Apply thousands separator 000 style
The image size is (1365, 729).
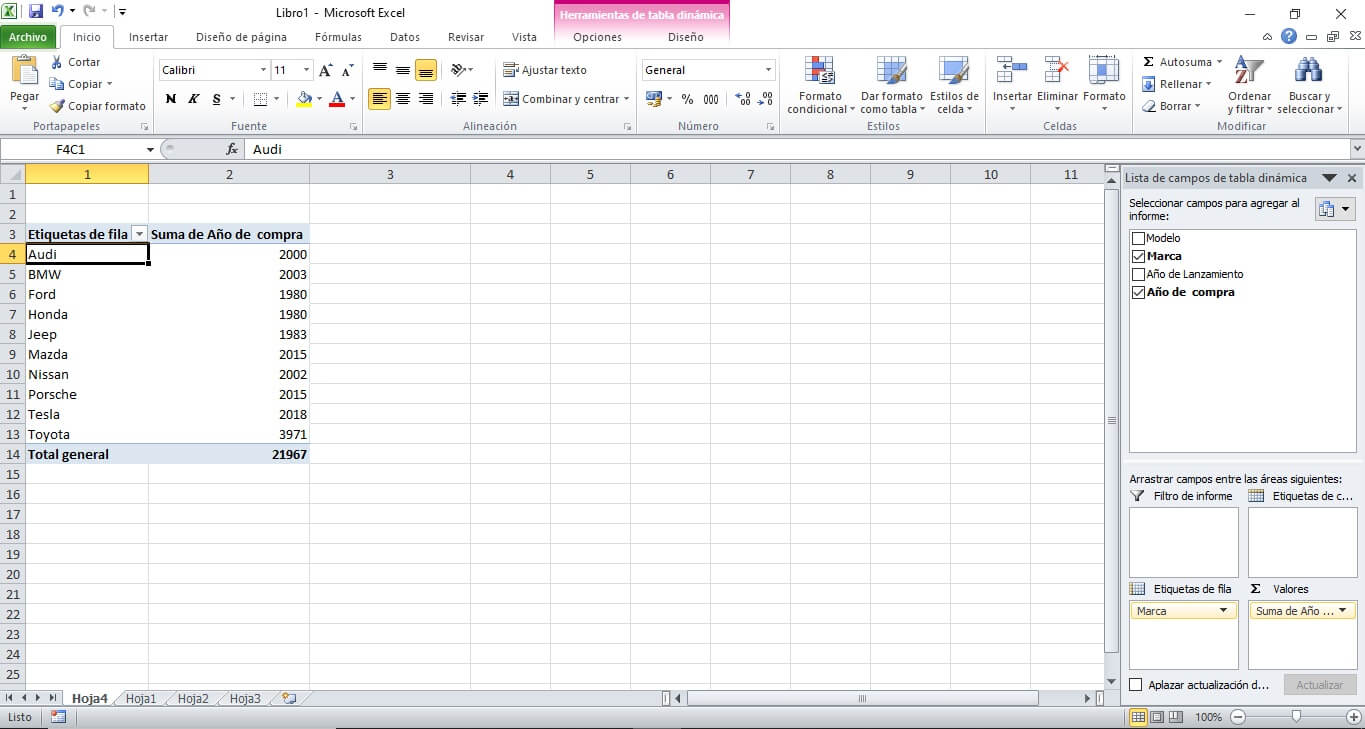pos(711,99)
